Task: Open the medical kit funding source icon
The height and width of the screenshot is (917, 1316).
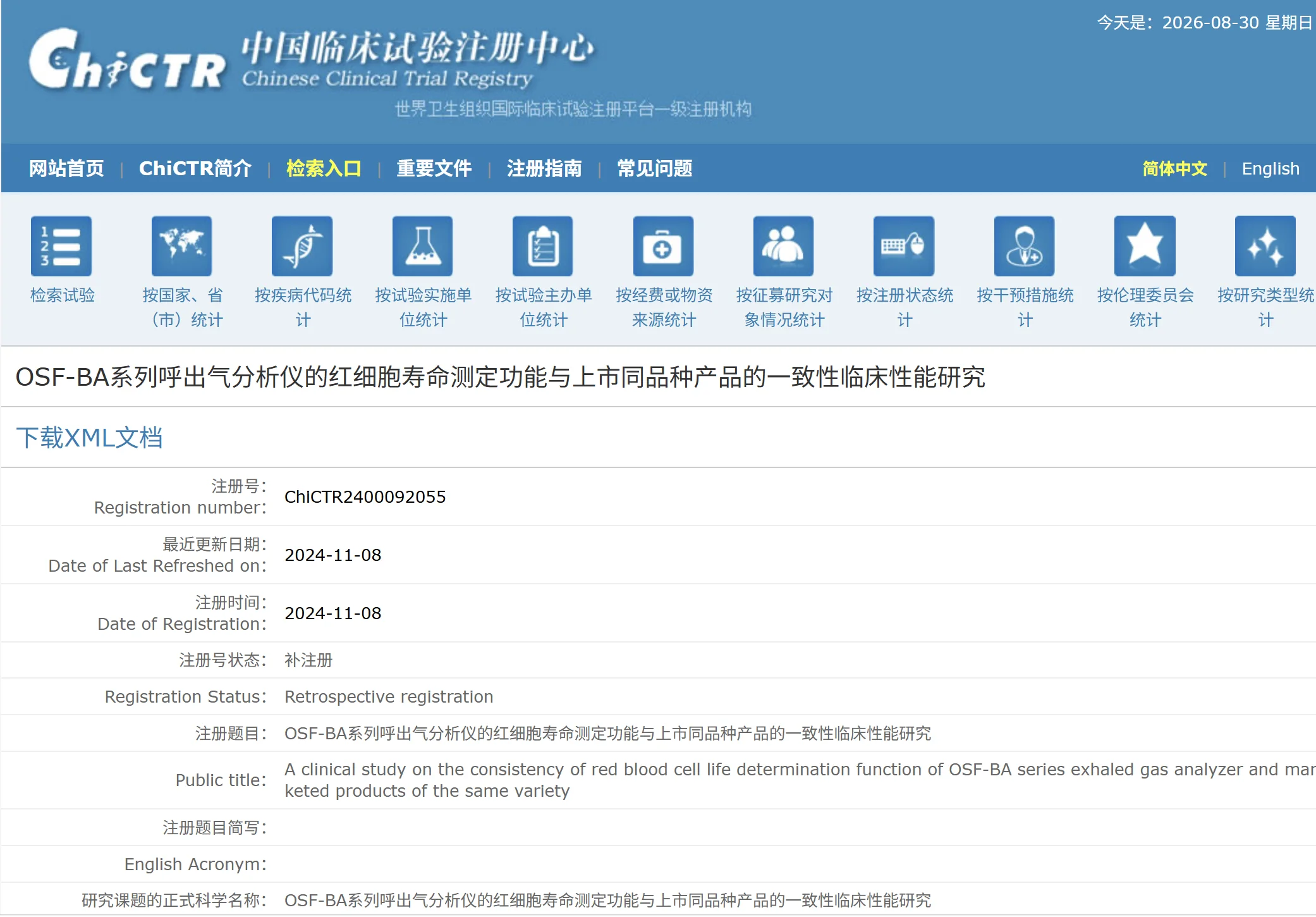Action: [664, 246]
